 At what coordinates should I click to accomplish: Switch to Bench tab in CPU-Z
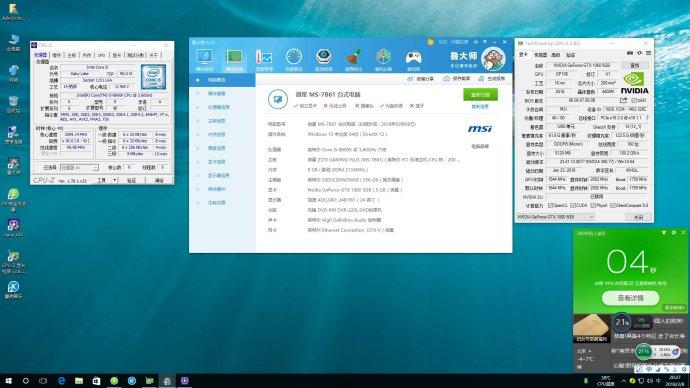pyautogui.click(x=136, y=55)
